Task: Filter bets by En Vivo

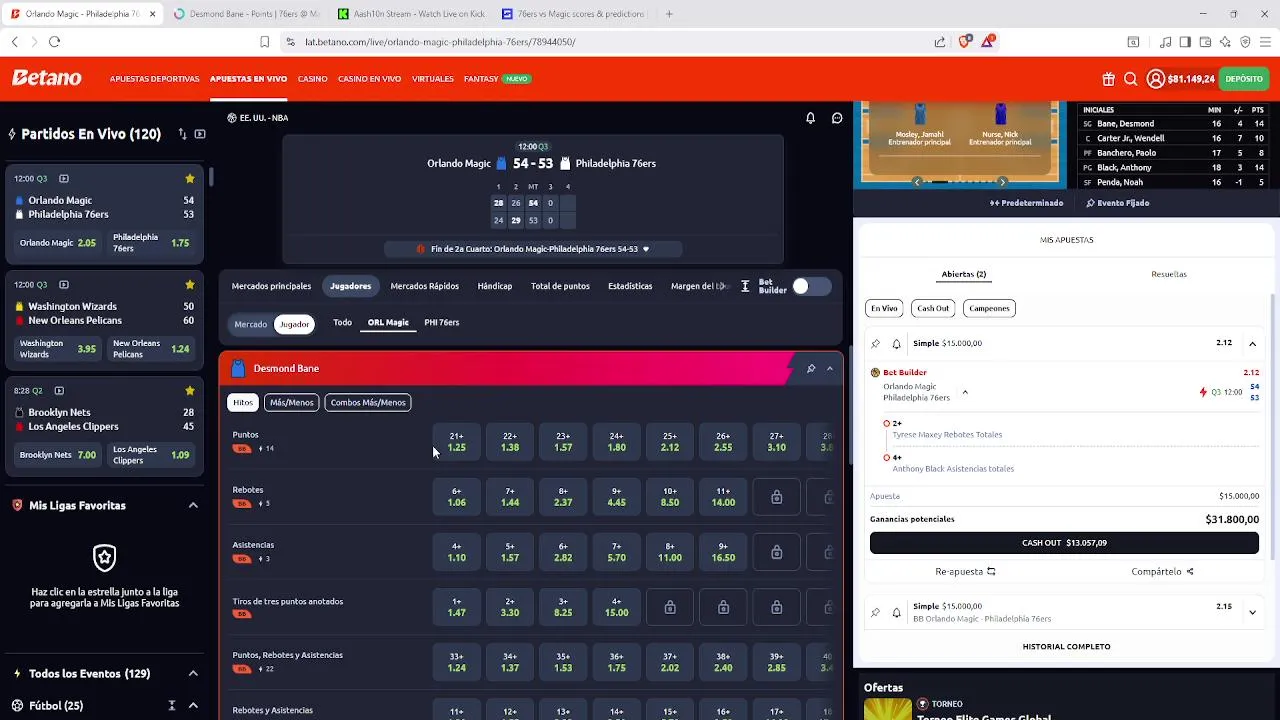Action: pos(884,308)
